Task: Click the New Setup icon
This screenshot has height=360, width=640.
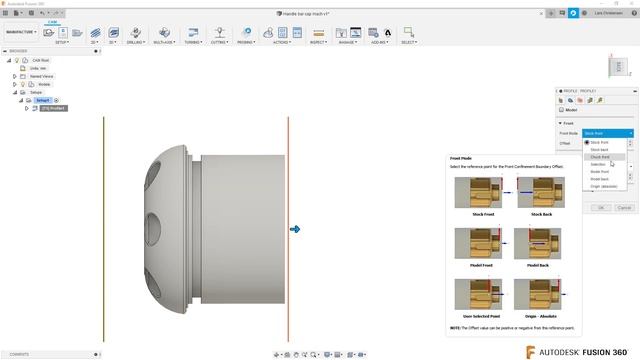Action: pyautogui.click(x=49, y=32)
